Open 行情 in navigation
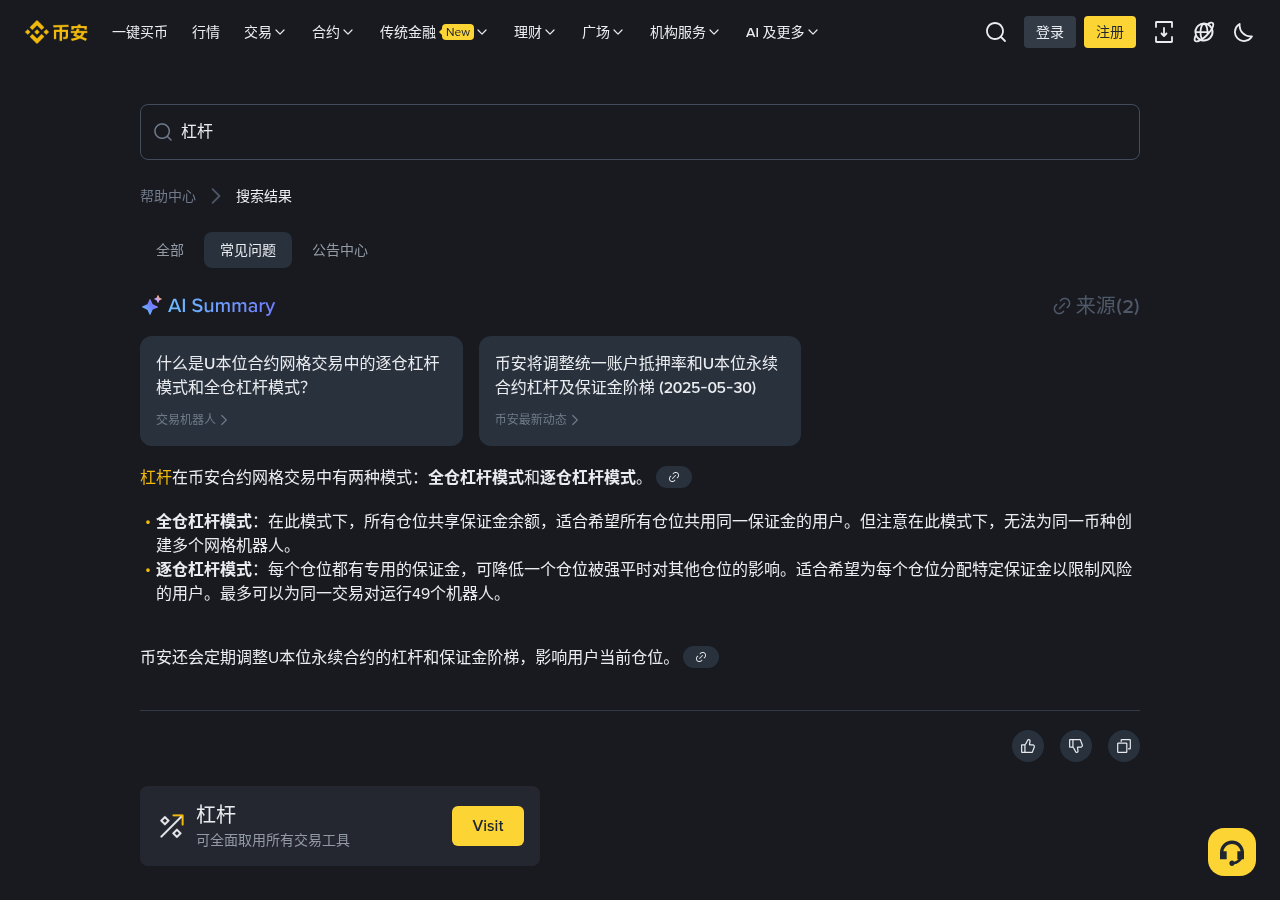Viewport: 1280px width, 900px height. click(x=206, y=32)
